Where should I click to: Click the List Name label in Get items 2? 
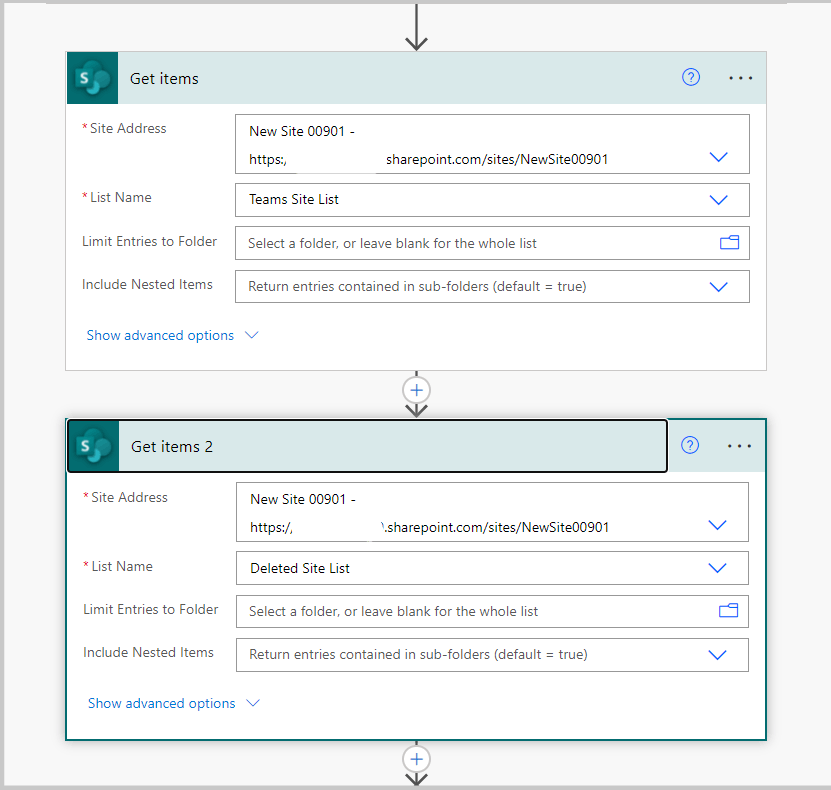click(x=122, y=566)
